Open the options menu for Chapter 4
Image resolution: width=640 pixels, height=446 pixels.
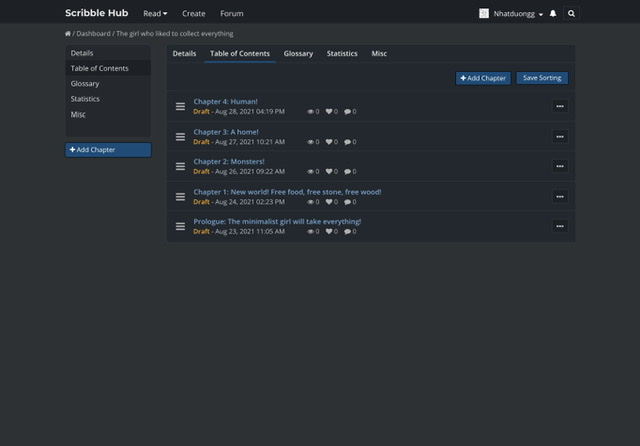coord(560,106)
